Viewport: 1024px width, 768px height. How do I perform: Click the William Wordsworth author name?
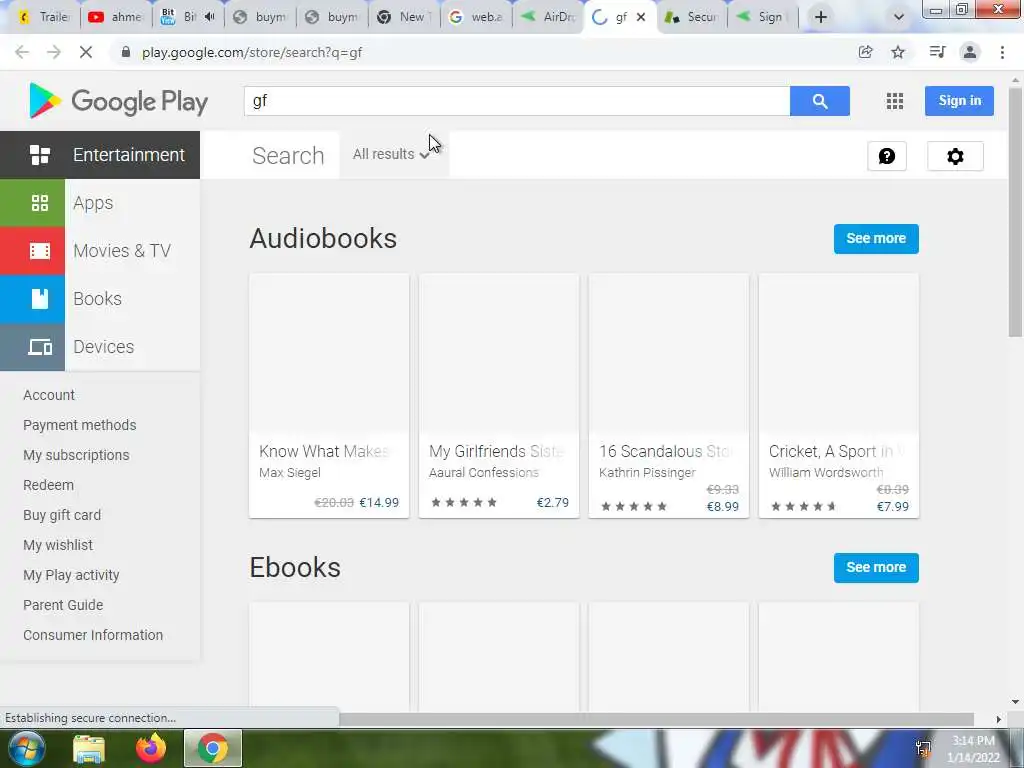pos(826,473)
